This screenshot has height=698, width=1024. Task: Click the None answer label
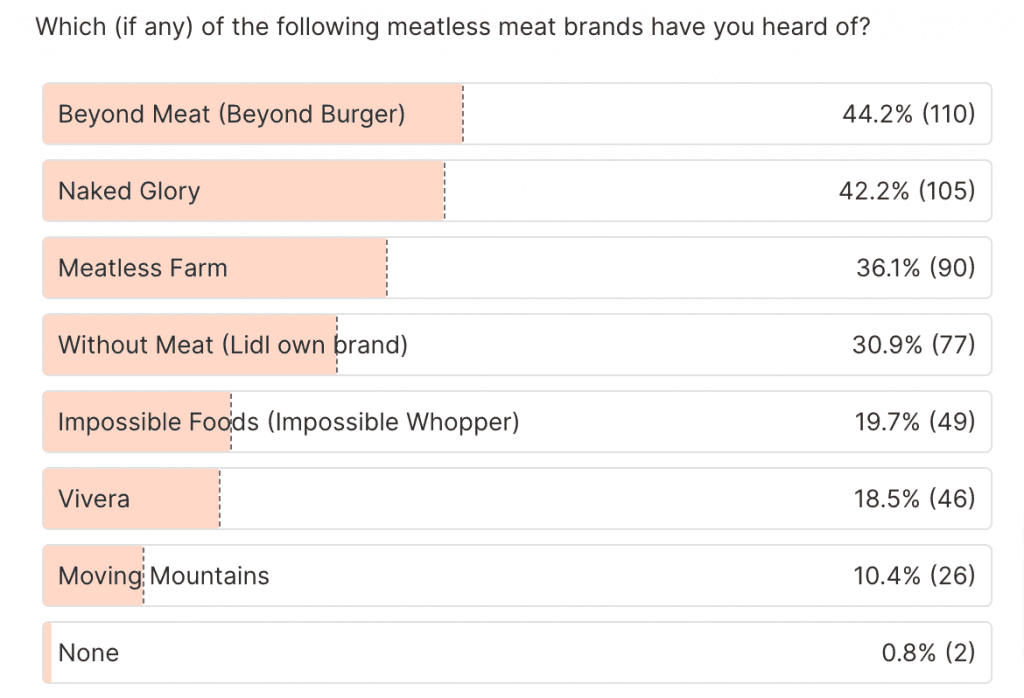89,653
